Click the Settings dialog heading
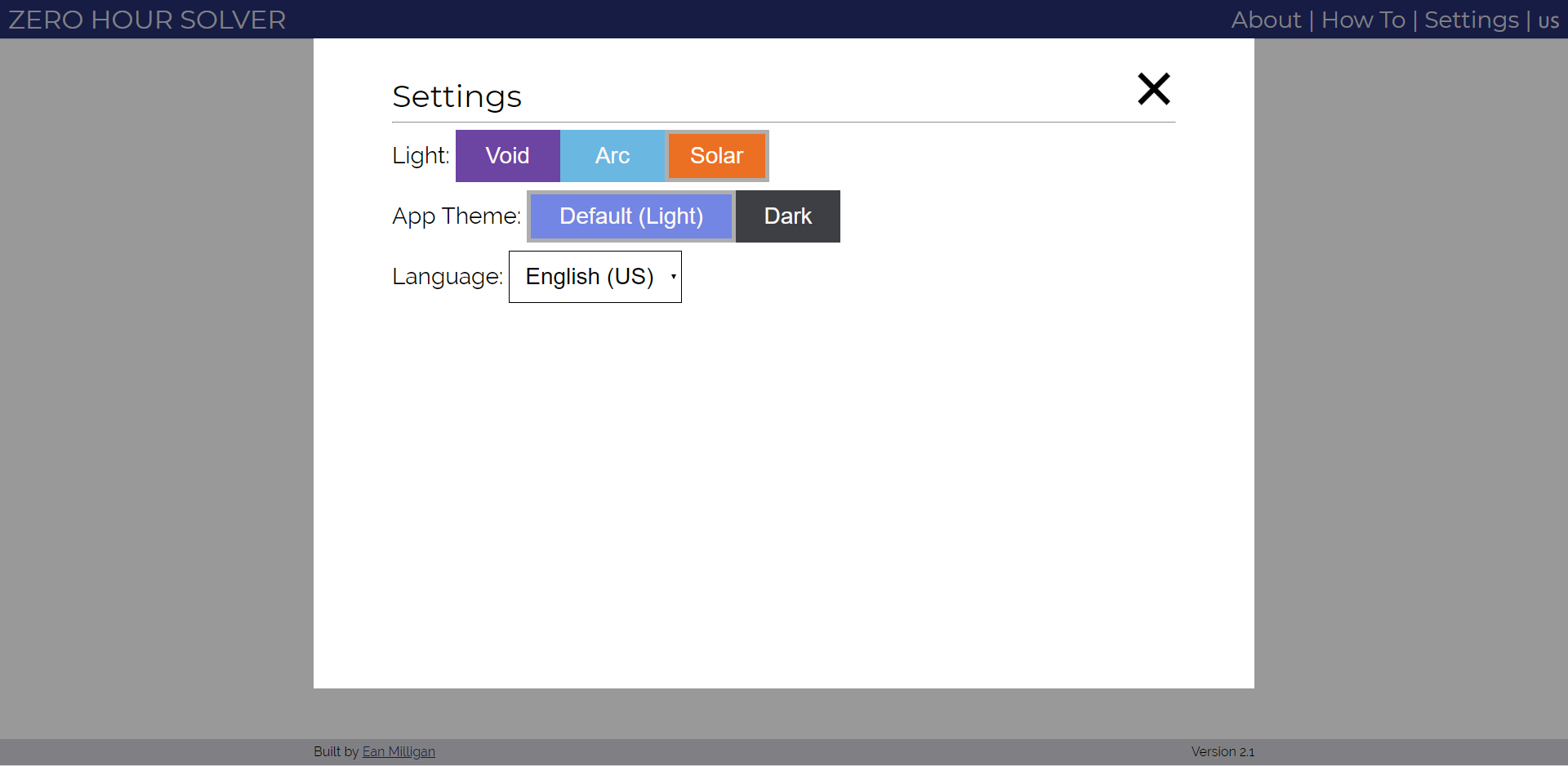This screenshot has height=766, width=1568. (457, 96)
